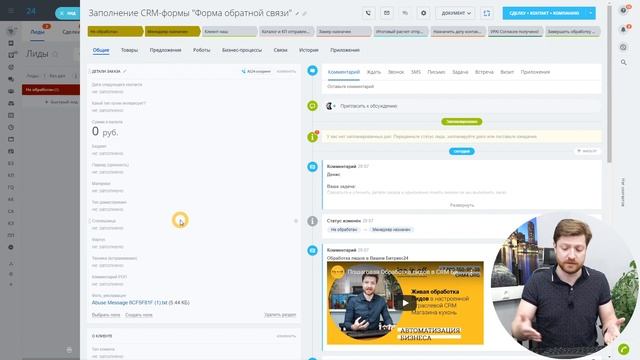
Task: Switch to the 'Товары' tab
Action: 129,50
